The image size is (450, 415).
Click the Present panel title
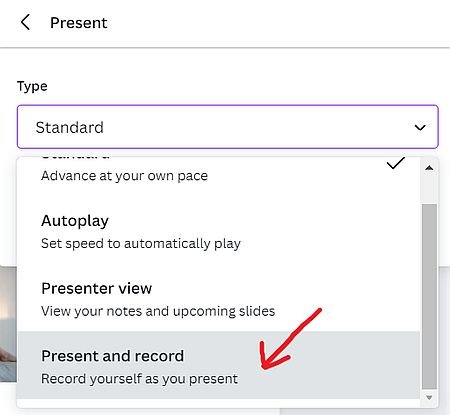[x=79, y=23]
